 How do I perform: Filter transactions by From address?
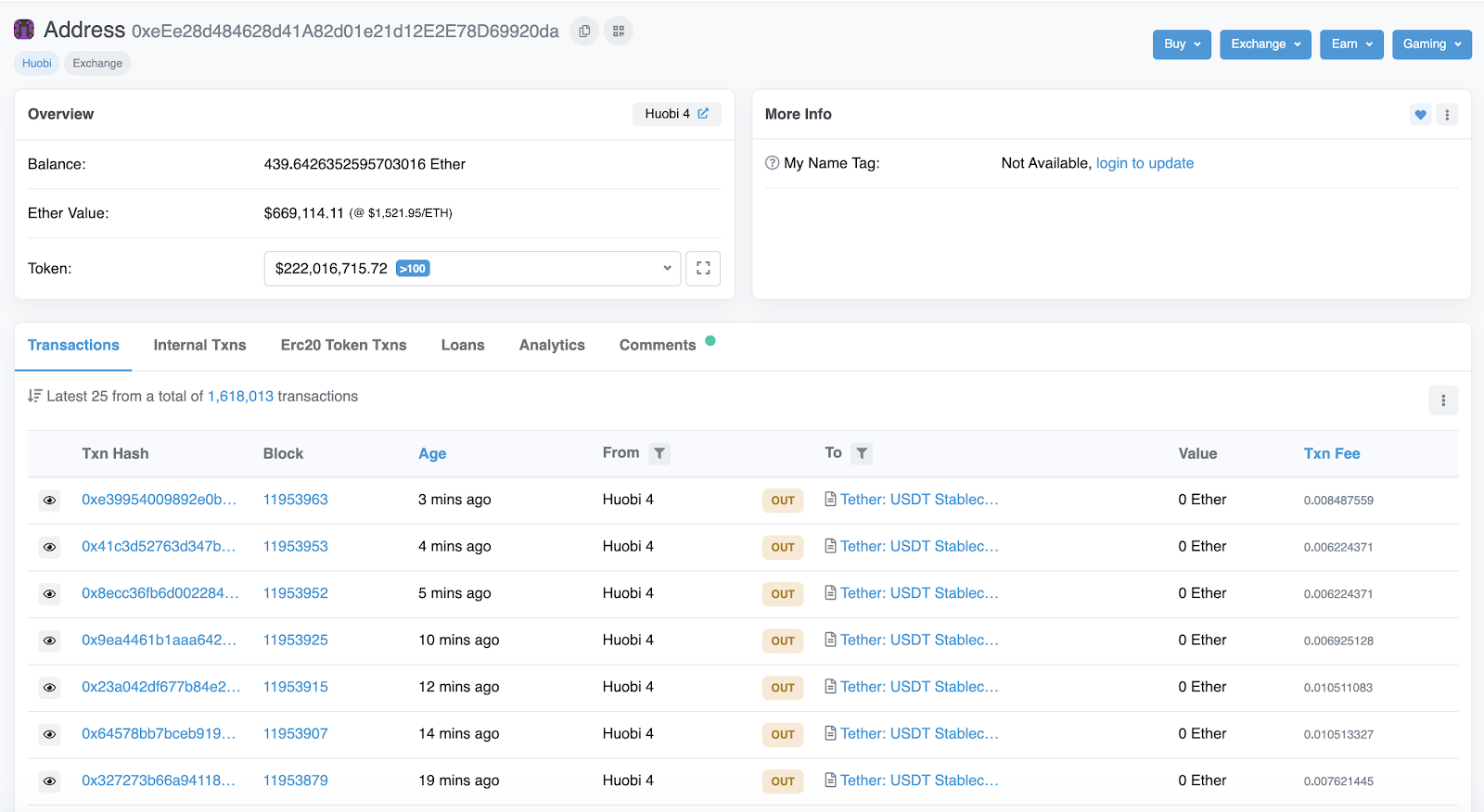point(659,453)
